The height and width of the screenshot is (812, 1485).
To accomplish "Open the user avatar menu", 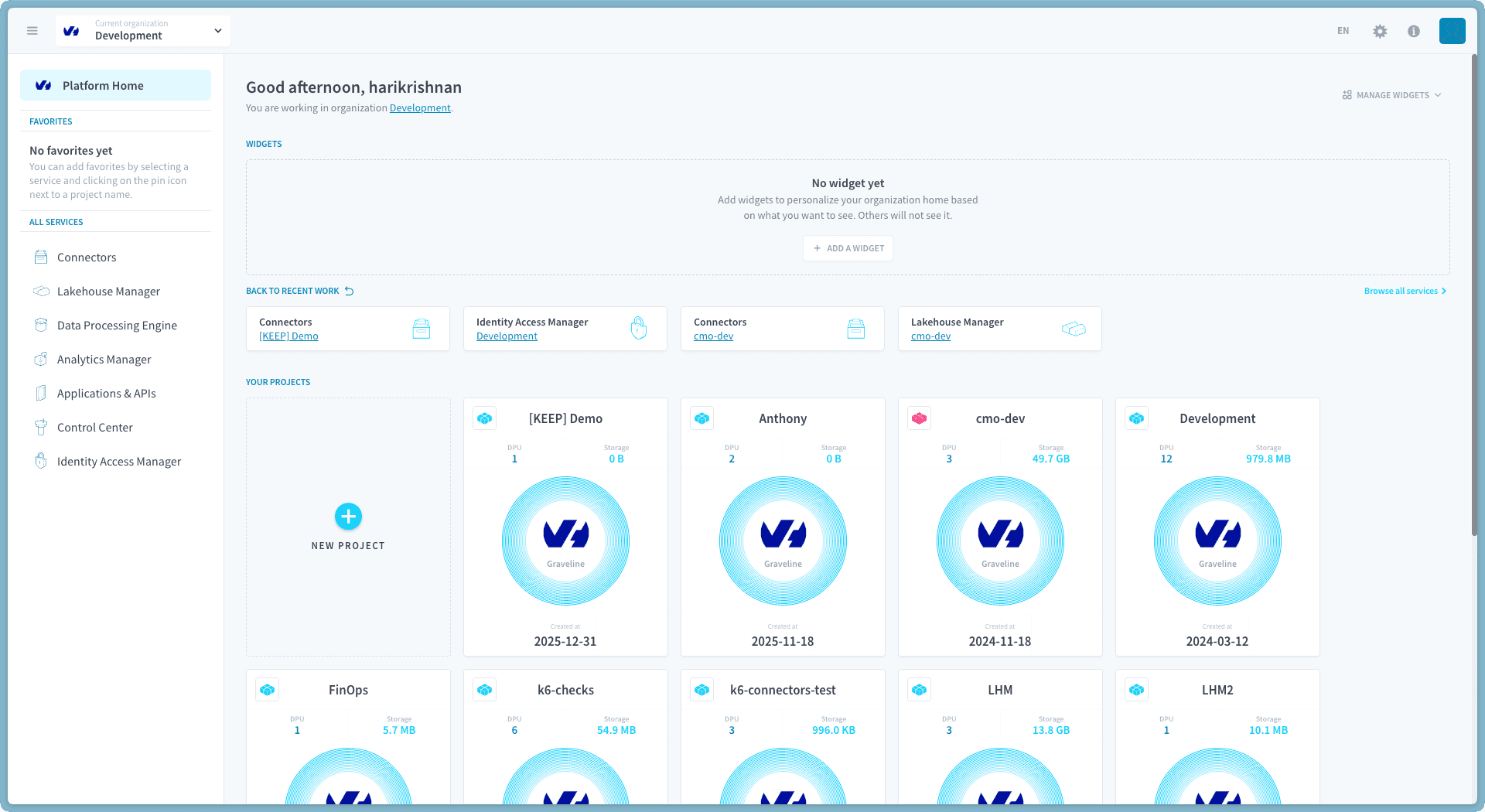I will [x=1452, y=31].
